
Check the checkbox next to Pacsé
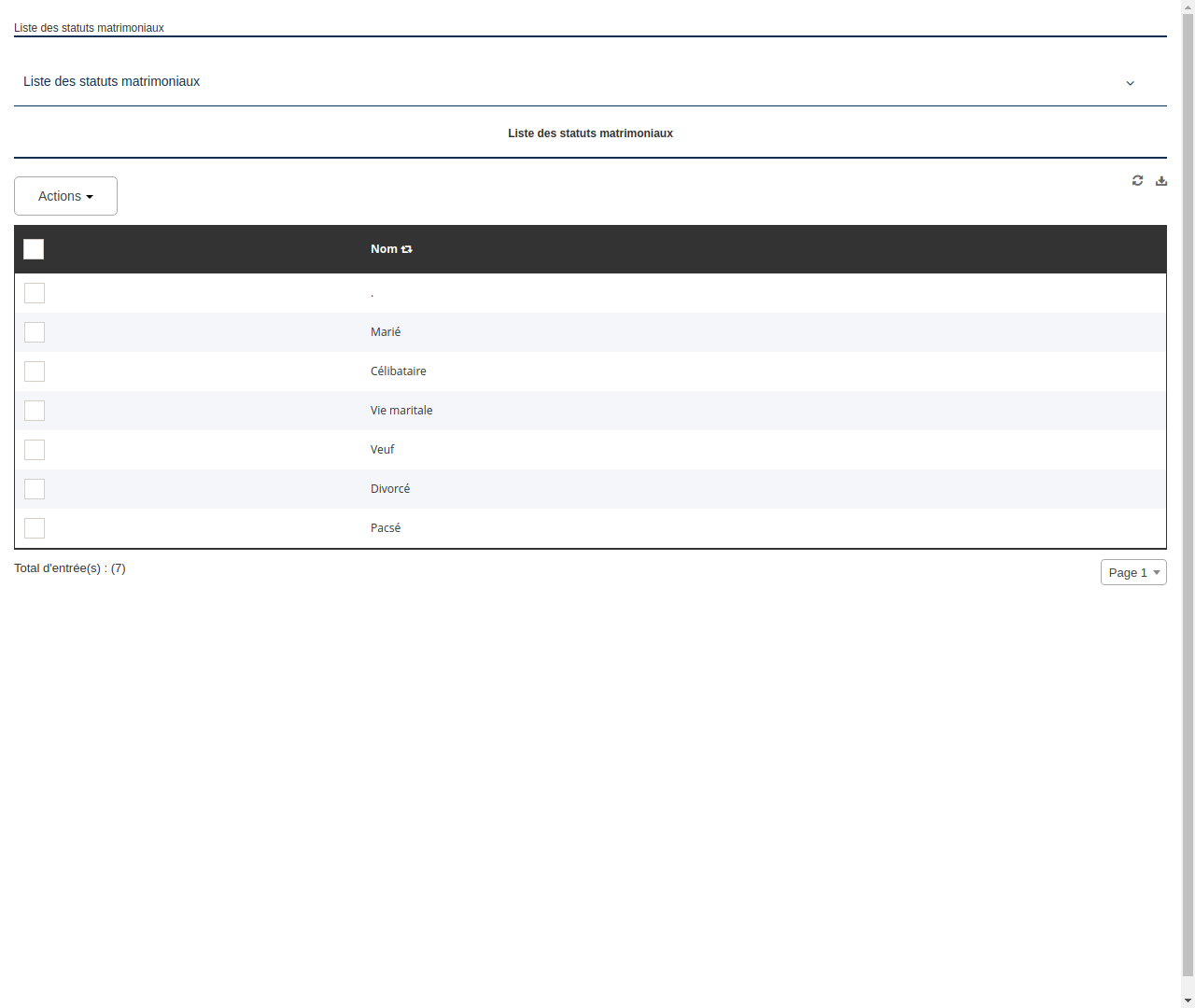coord(35,527)
